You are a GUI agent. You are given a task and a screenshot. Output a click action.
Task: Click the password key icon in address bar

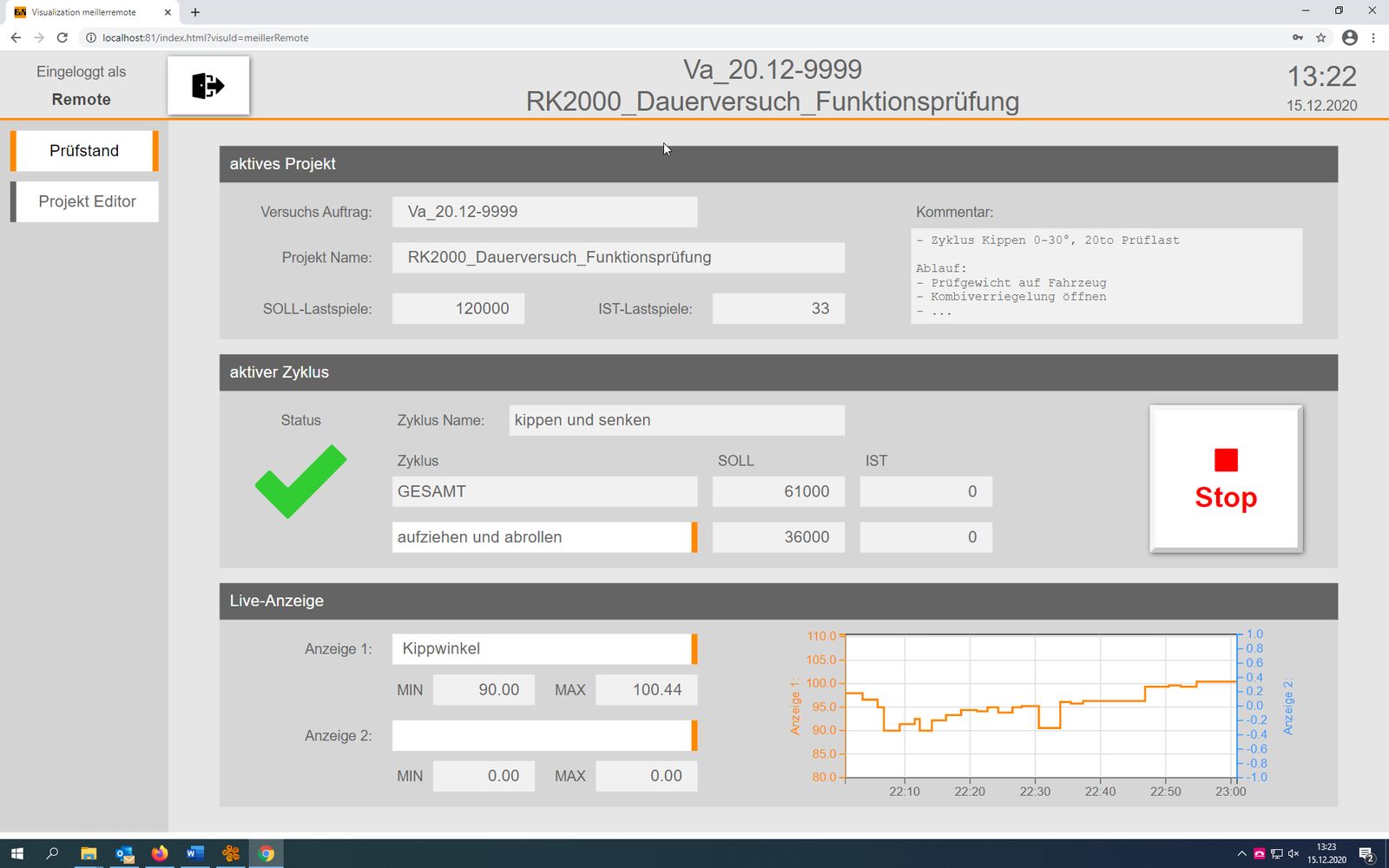(1297, 37)
